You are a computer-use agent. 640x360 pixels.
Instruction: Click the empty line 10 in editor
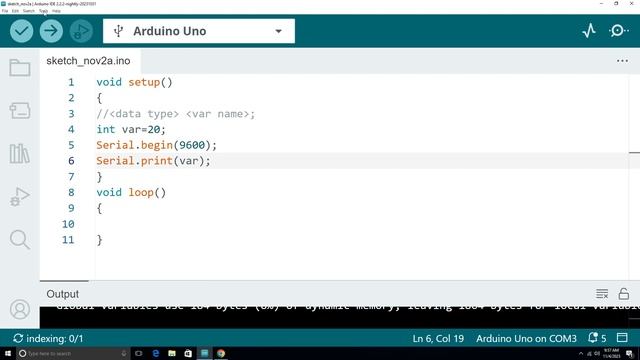point(362,224)
